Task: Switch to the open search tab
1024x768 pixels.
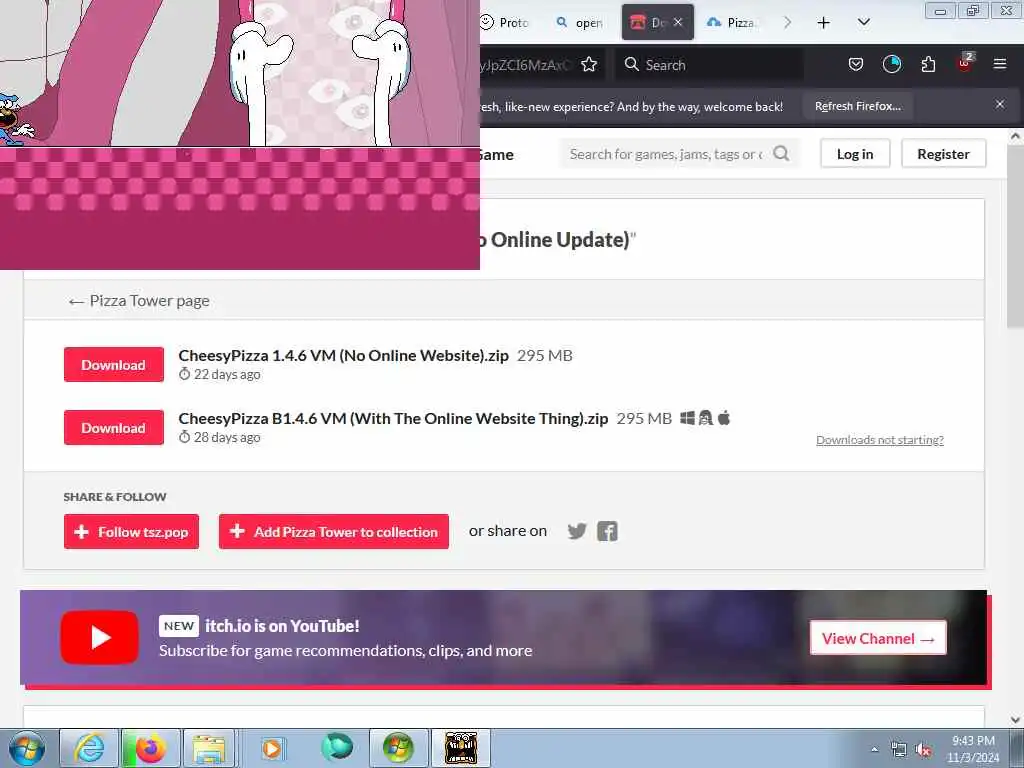Action: point(579,23)
